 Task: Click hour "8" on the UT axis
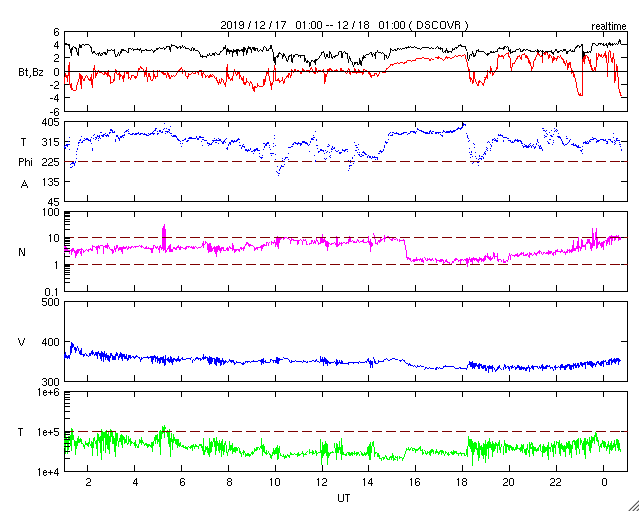pyautogui.click(x=229, y=482)
